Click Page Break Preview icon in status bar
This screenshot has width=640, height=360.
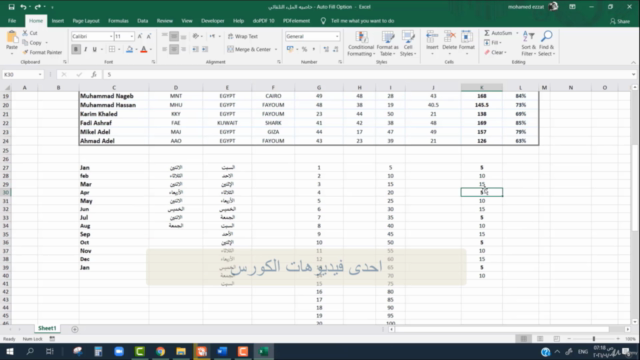click(556, 339)
